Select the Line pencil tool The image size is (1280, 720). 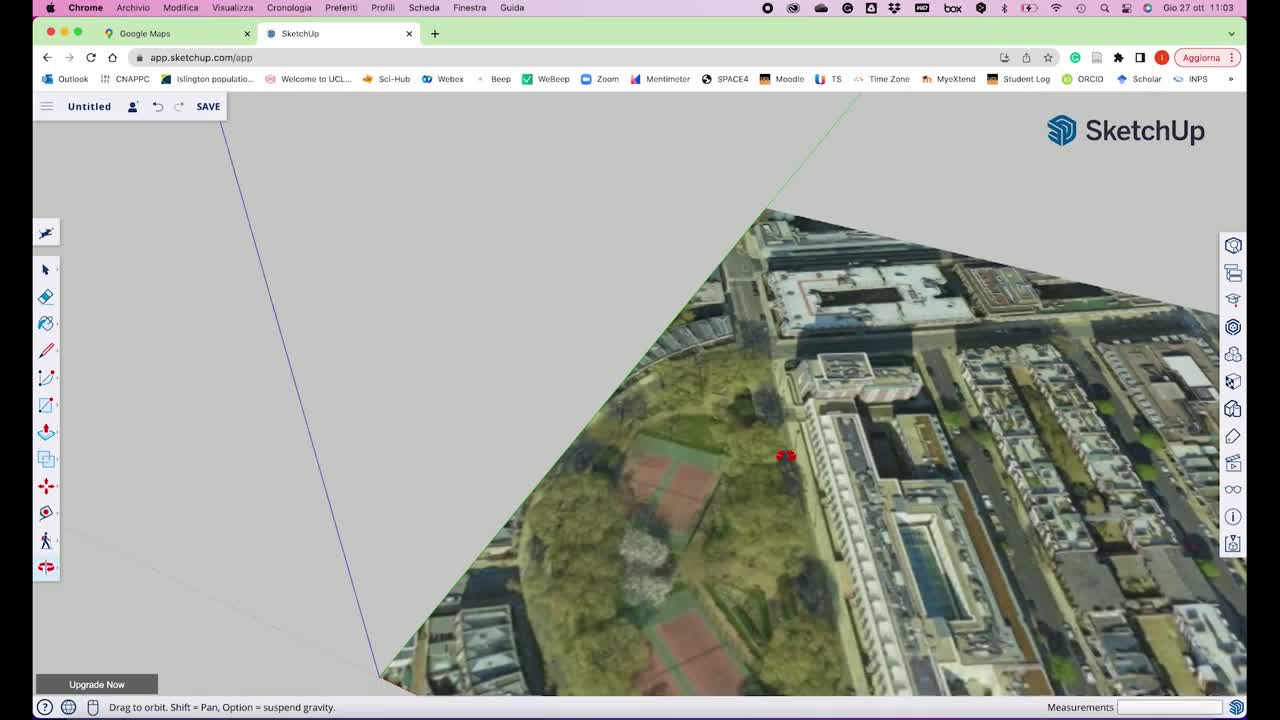point(46,351)
